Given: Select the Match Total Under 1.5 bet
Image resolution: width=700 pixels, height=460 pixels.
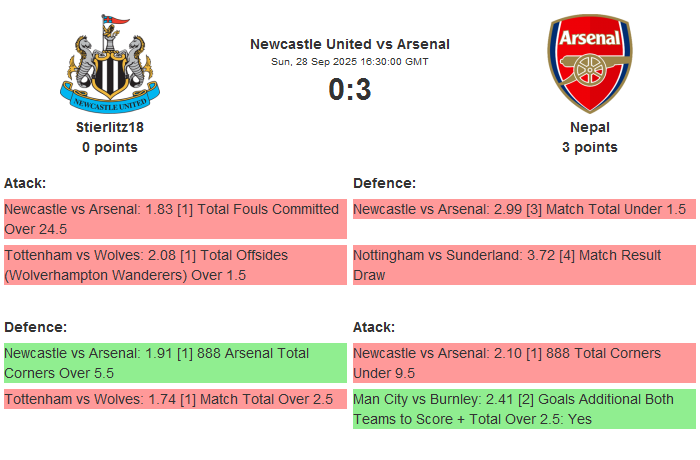Looking at the screenshot, I should [523, 209].
